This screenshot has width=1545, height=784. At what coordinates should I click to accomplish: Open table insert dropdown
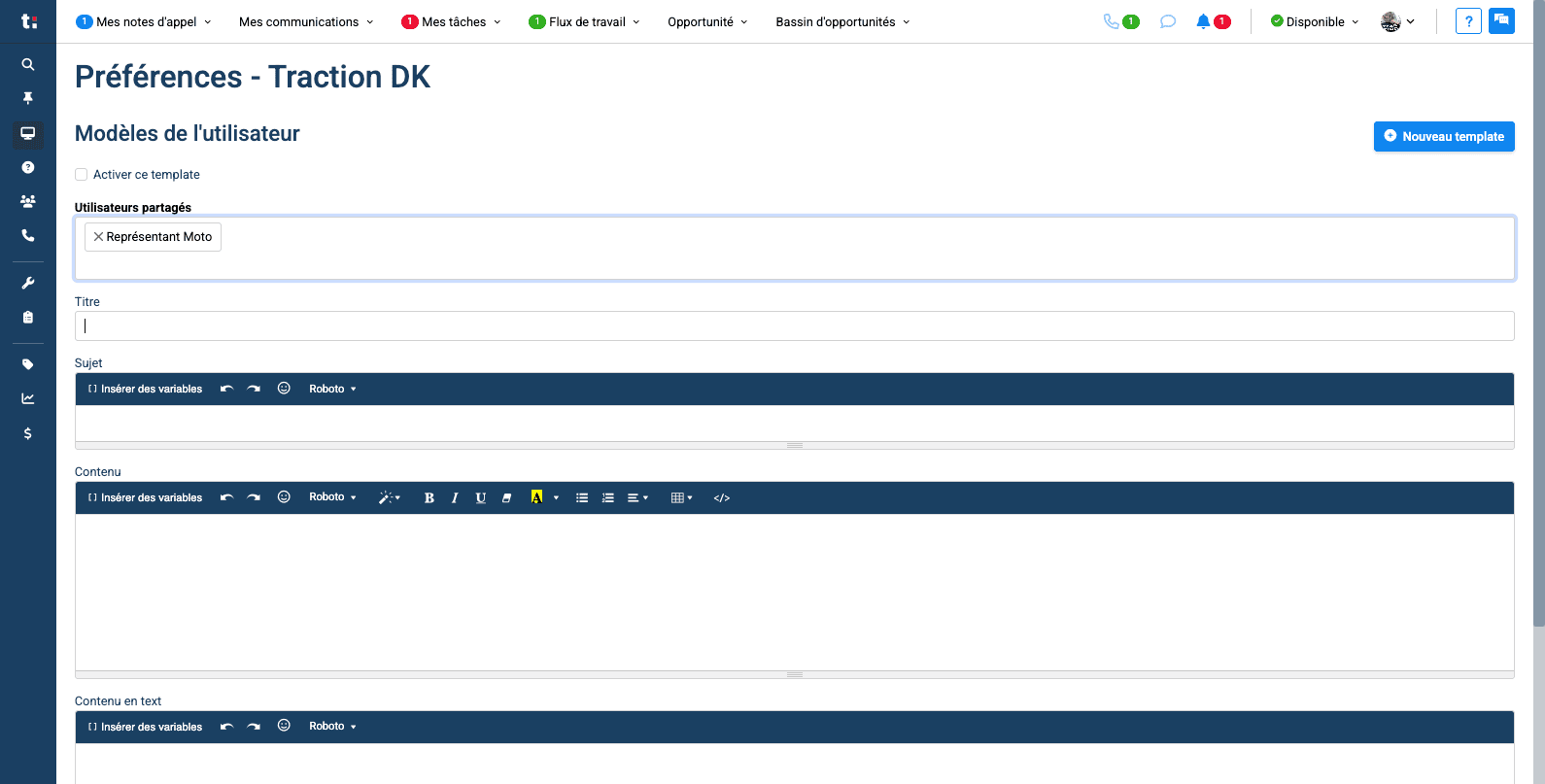point(682,497)
